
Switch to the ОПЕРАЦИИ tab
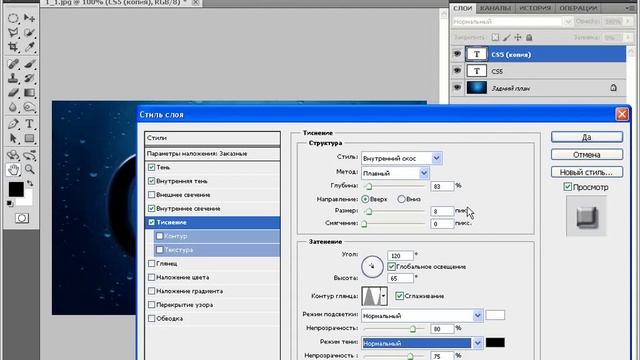tap(578, 8)
